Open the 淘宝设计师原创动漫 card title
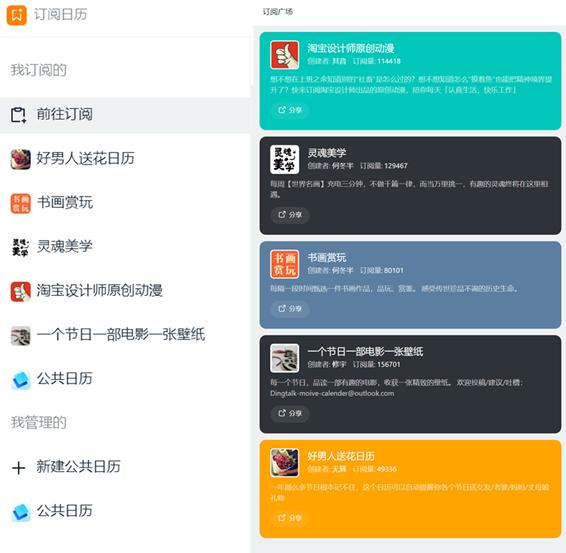 (x=351, y=48)
